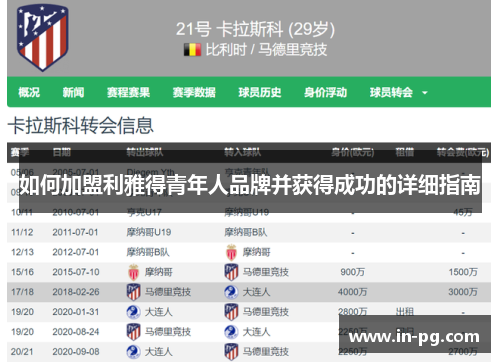Click Dalian crest in 17/18 row

click(231, 292)
